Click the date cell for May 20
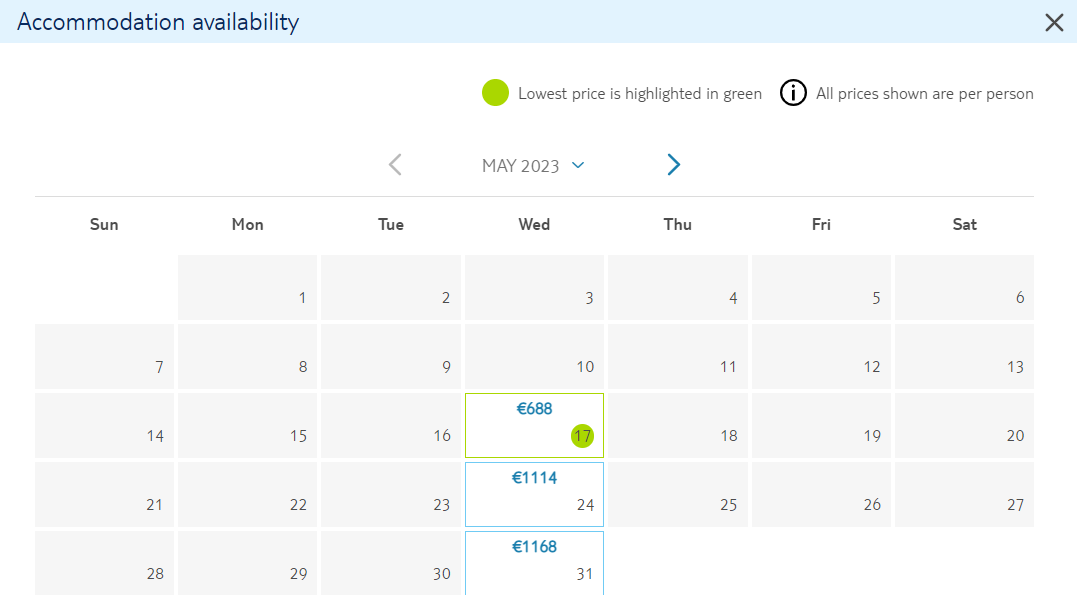Viewport: 1077px width, 611px height. [x=964, y=426]
